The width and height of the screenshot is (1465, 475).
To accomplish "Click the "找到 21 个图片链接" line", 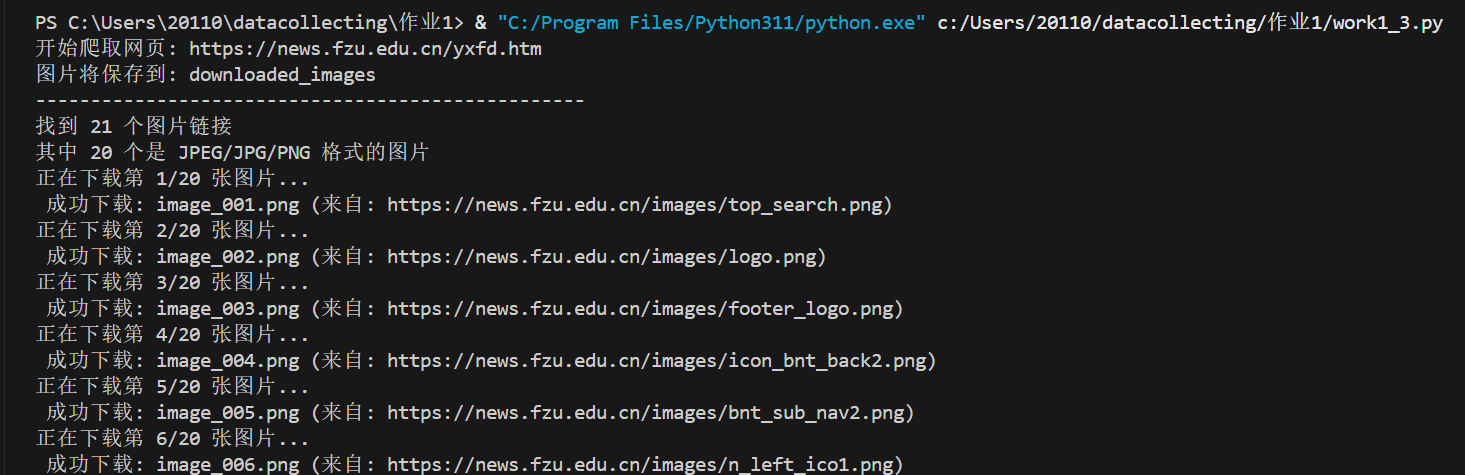I will [134, 127].
